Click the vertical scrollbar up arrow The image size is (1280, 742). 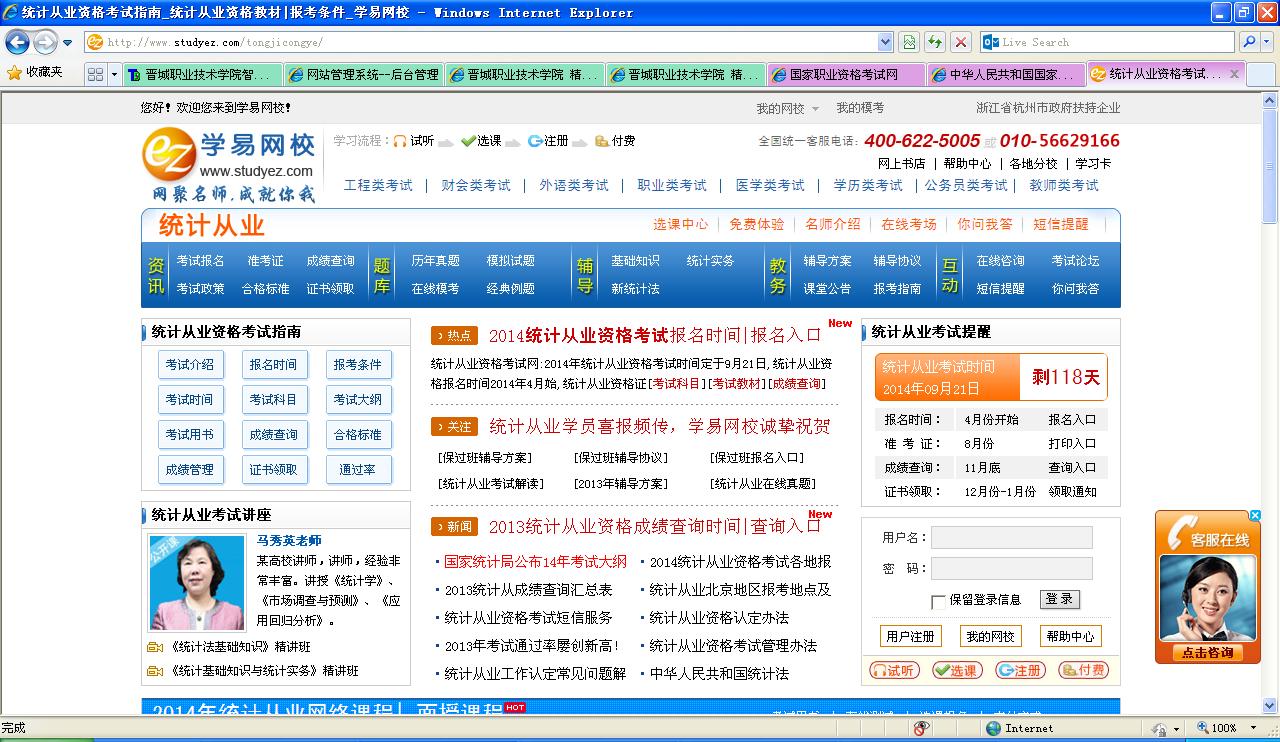(1270, 101)
